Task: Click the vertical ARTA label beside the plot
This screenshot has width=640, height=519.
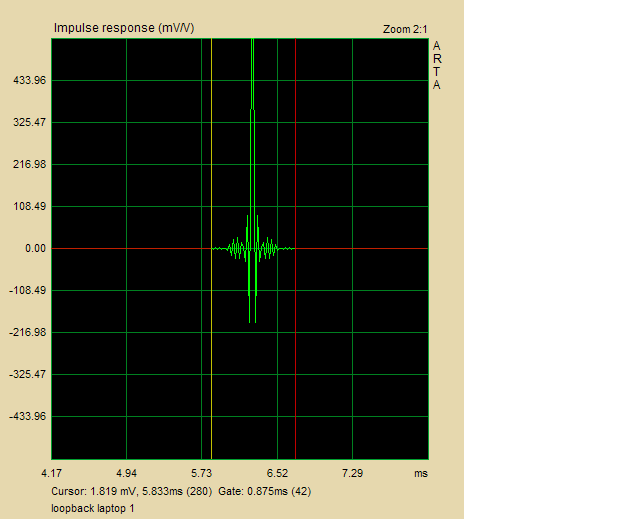Action: (437, 65)
